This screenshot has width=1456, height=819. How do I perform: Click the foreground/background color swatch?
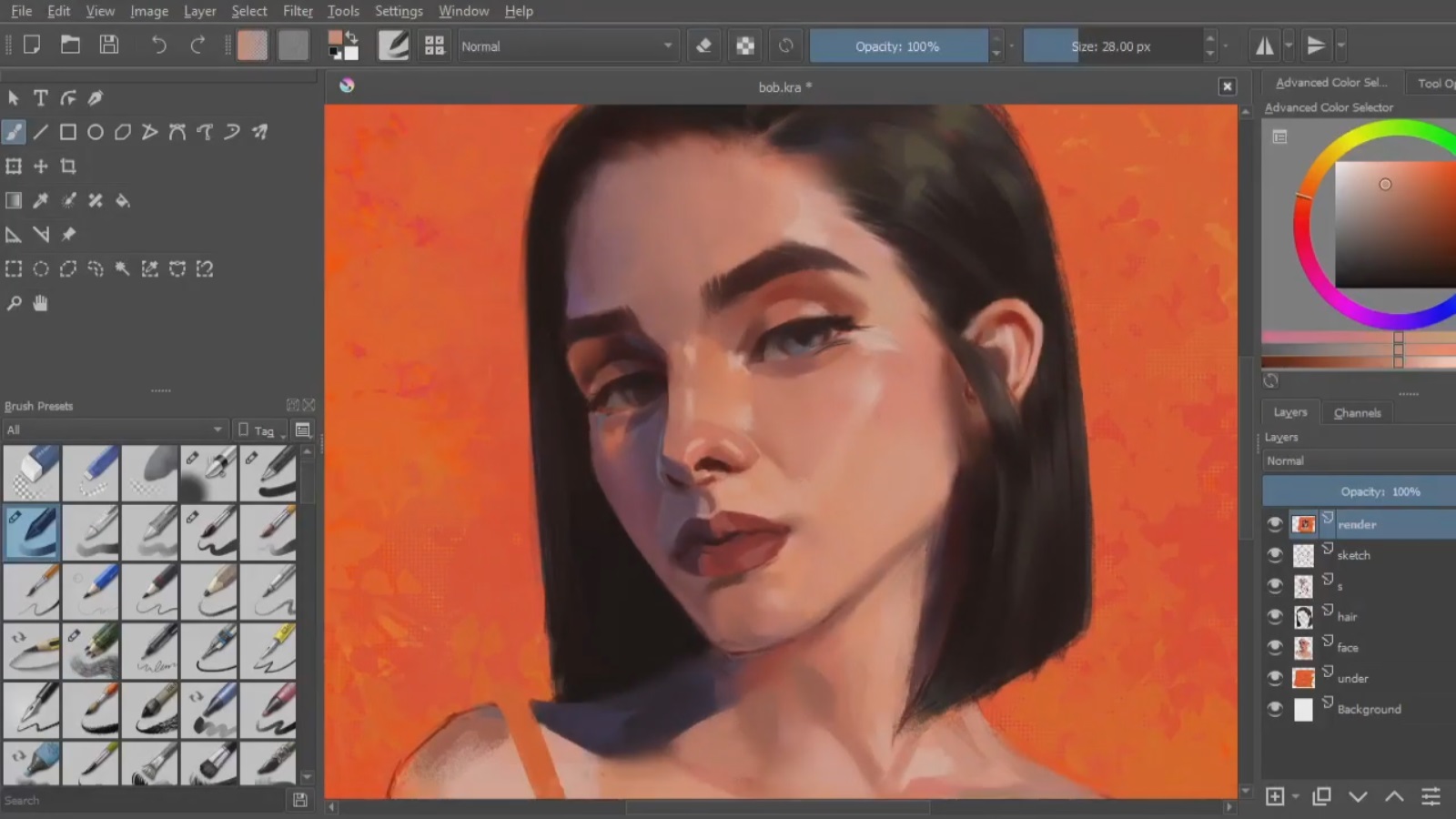tap(343, 45)
